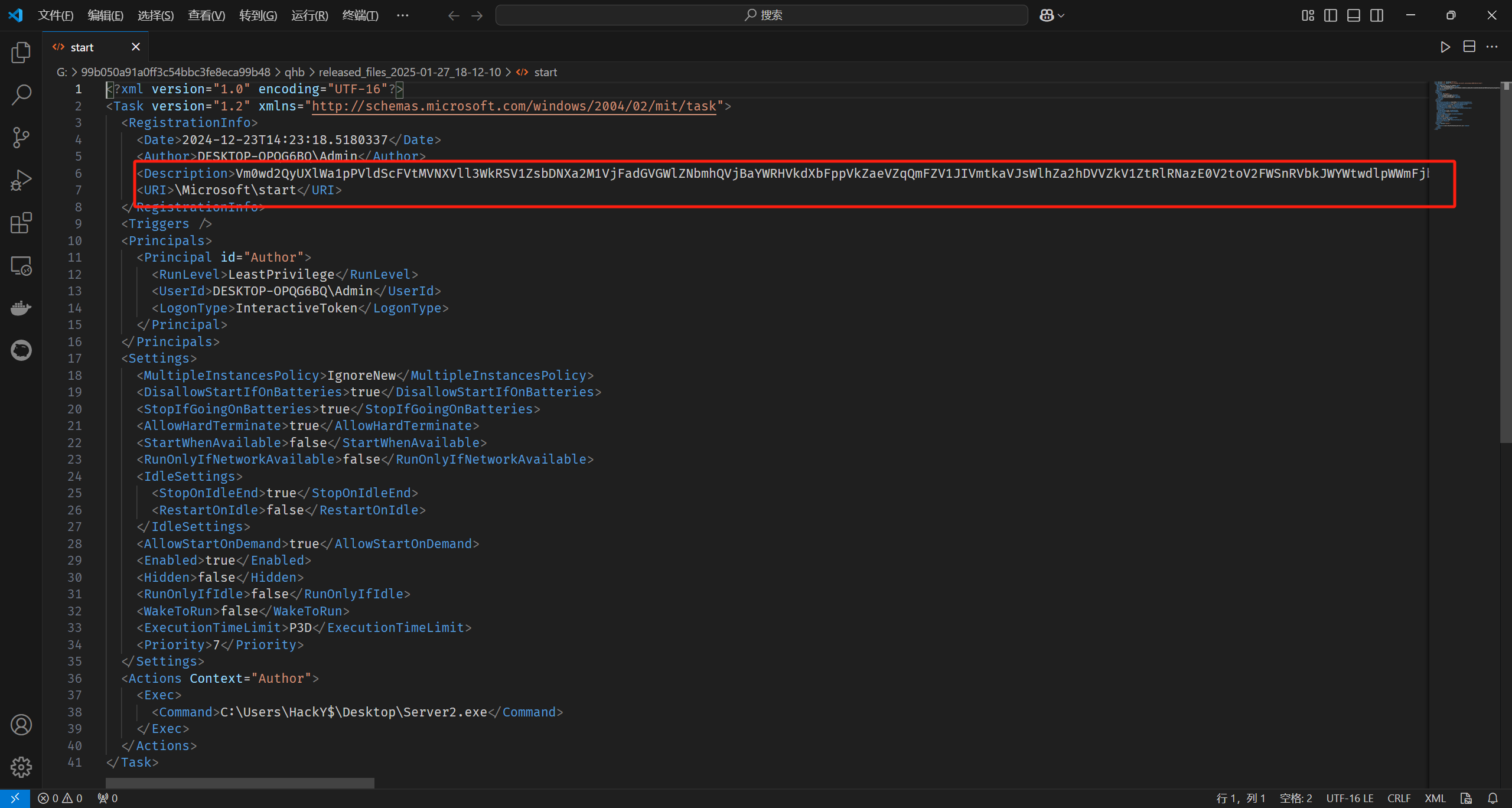Navigate forward with the right arrow

(x=477, y=15)
